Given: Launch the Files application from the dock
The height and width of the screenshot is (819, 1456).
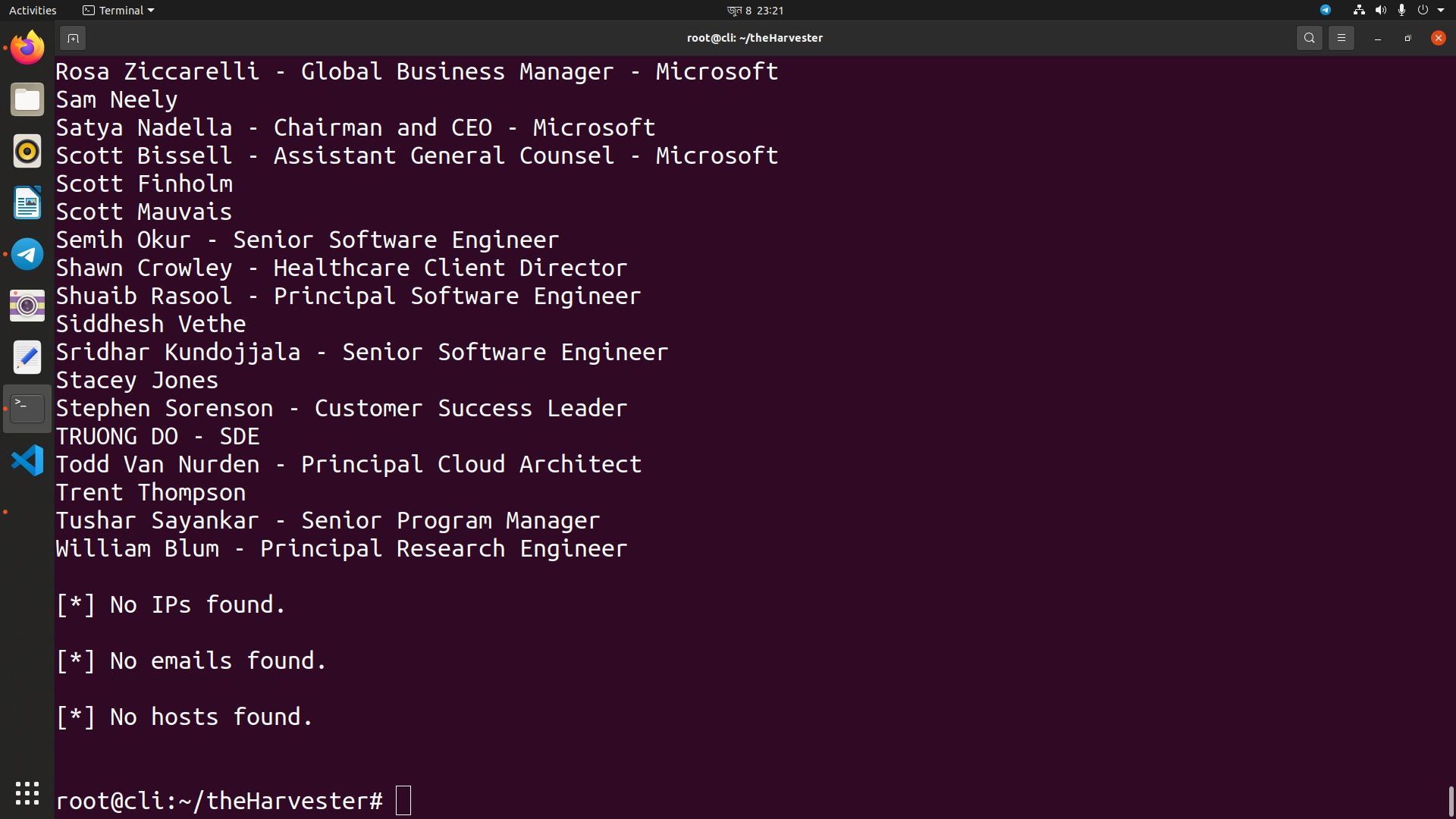Looking at the screenshot, I should [27, 99].
